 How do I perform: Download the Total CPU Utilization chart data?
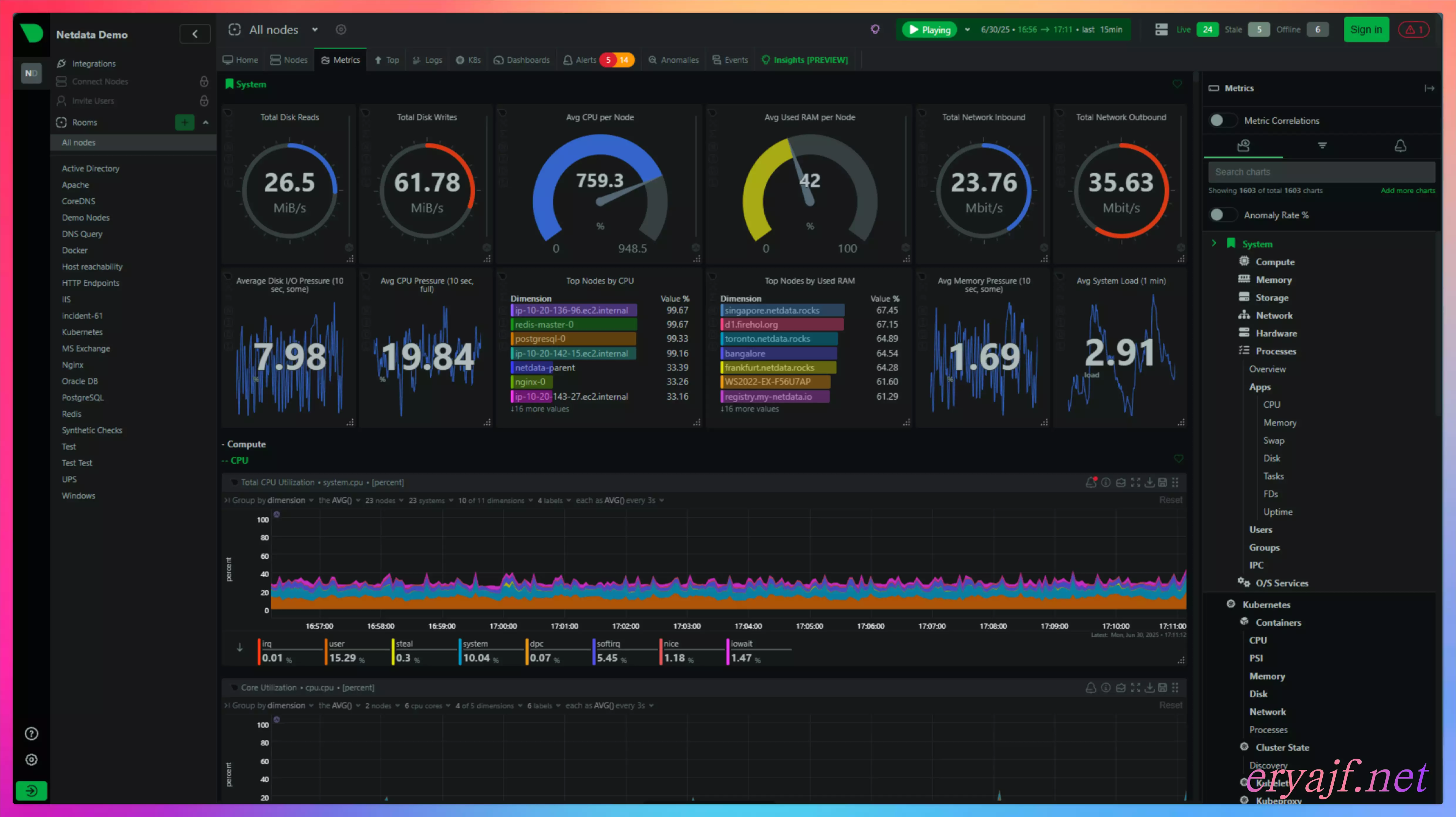(1149, 482)
